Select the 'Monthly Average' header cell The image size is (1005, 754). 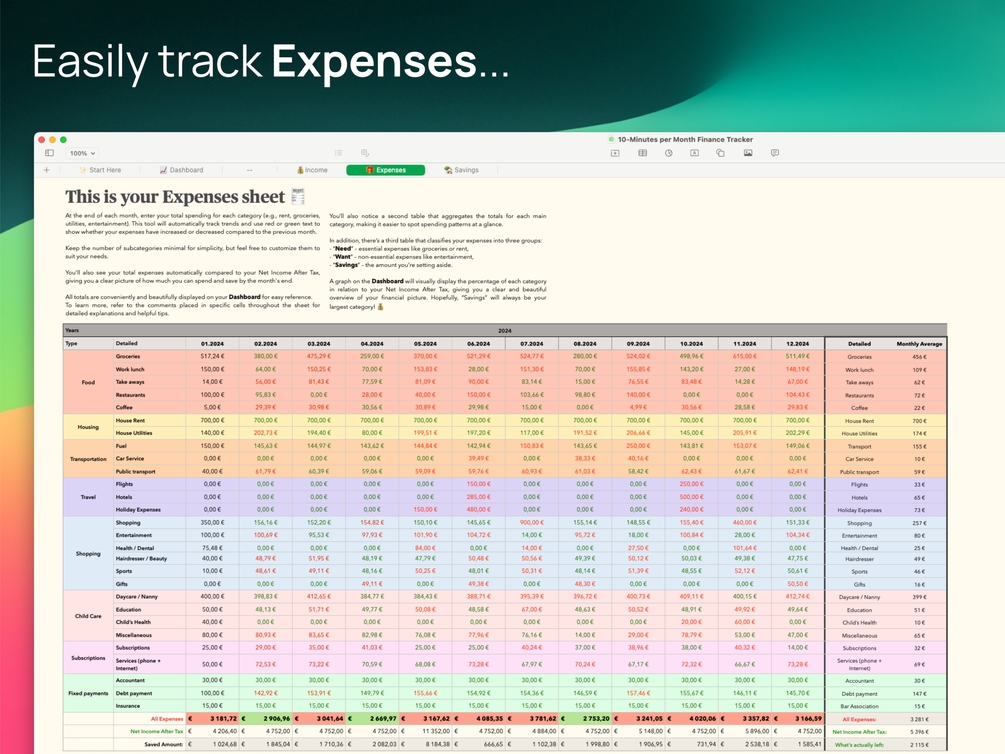pyautogui.click(x=919, y=344)
